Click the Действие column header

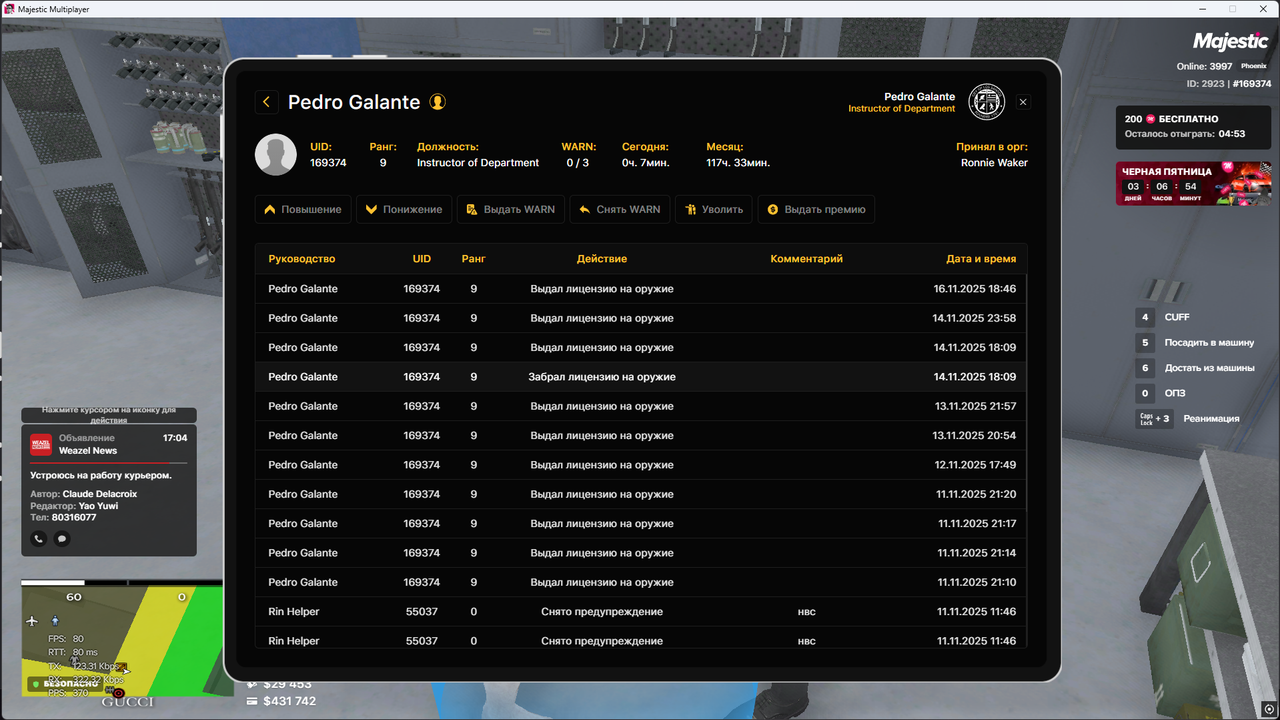(x=601, y=259)
